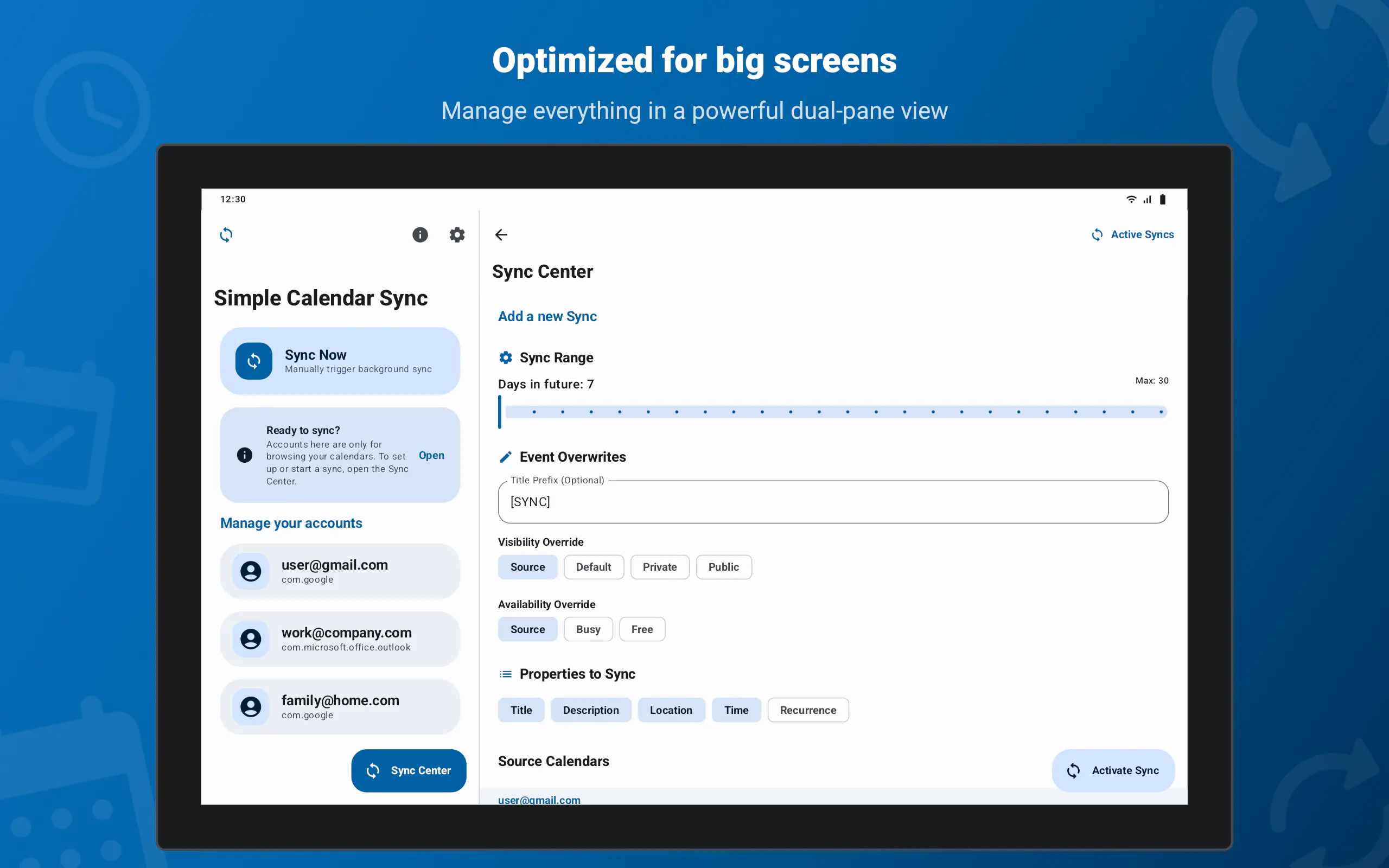1389x868 pixels.
Task: Toggle the Description property chip
Action: tap(591, 710)
